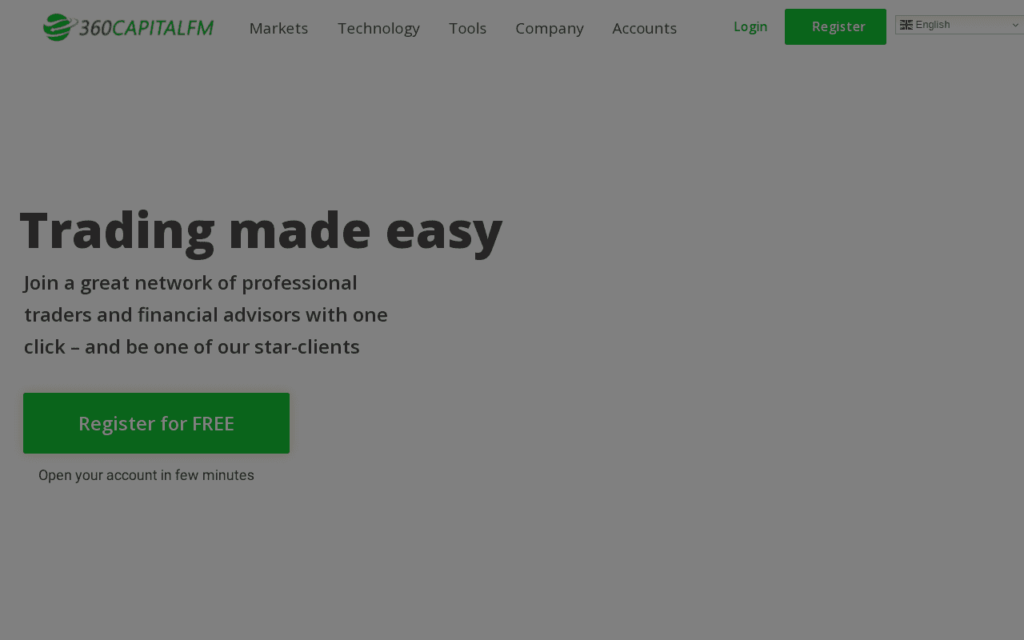
Task: Click the language dropdown chevron arrow
Action: coord(1015,25)
